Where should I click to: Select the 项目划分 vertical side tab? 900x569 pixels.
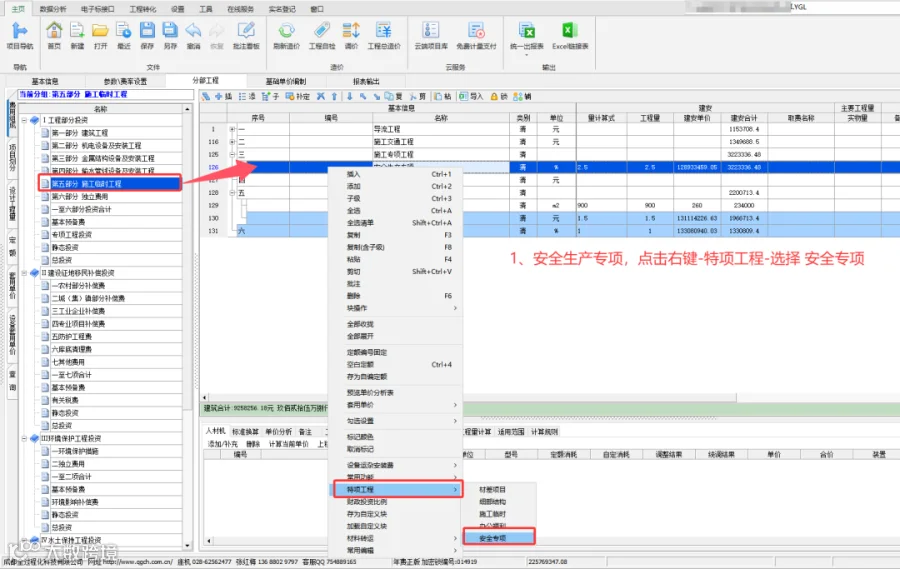click(12, 157)
